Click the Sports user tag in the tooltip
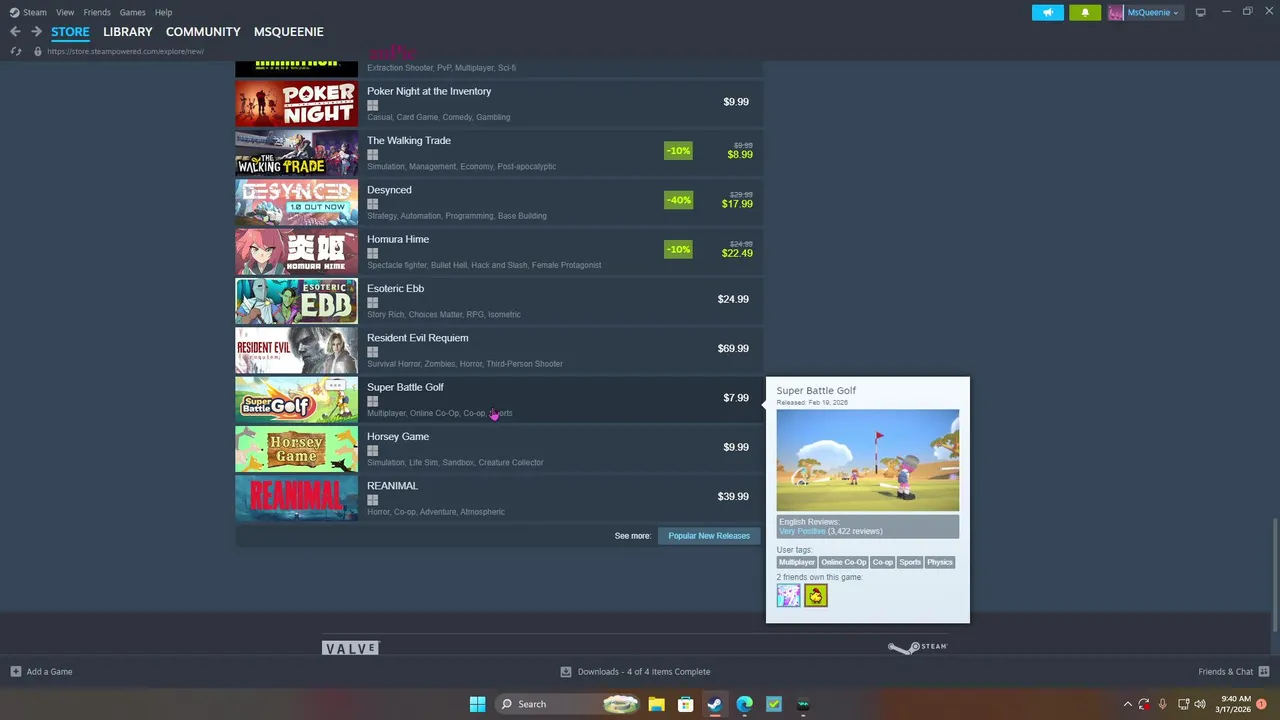Screen dimensions: 1280x720 click(910, 562)
